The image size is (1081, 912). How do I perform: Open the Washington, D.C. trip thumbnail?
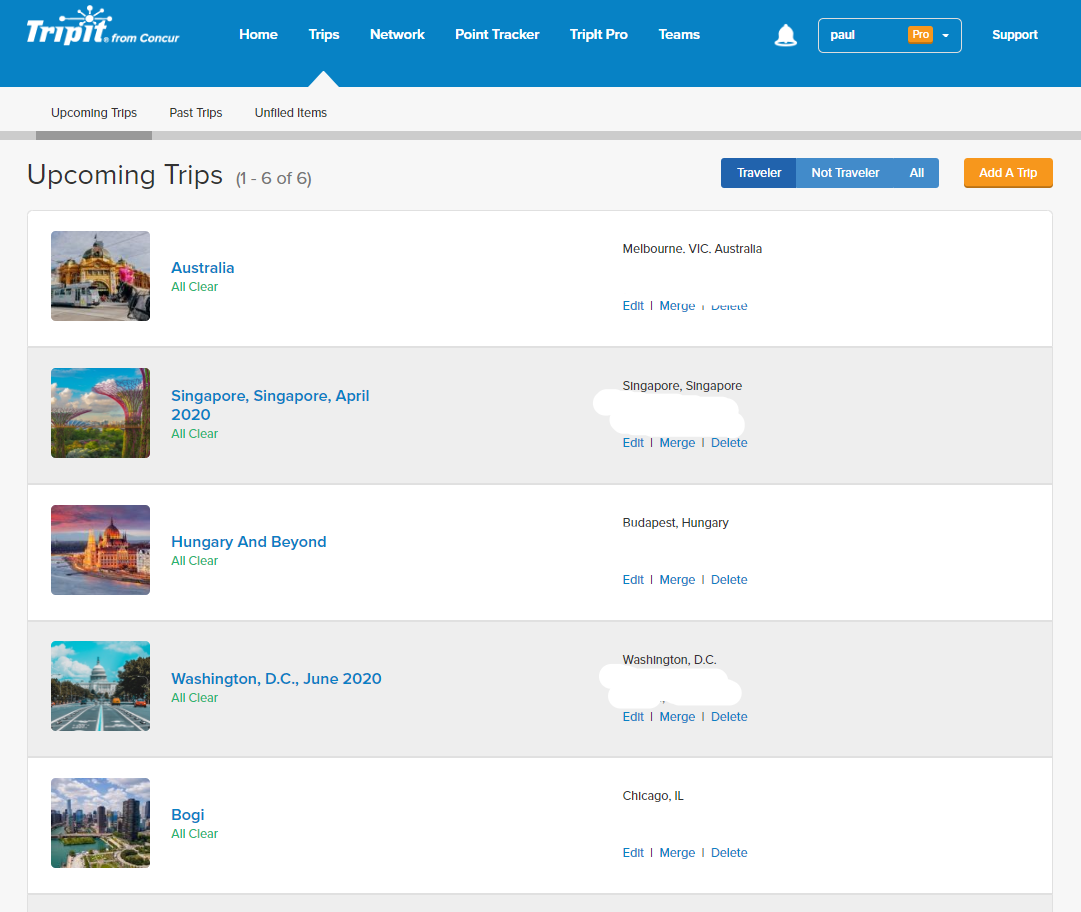coord(101,686)
